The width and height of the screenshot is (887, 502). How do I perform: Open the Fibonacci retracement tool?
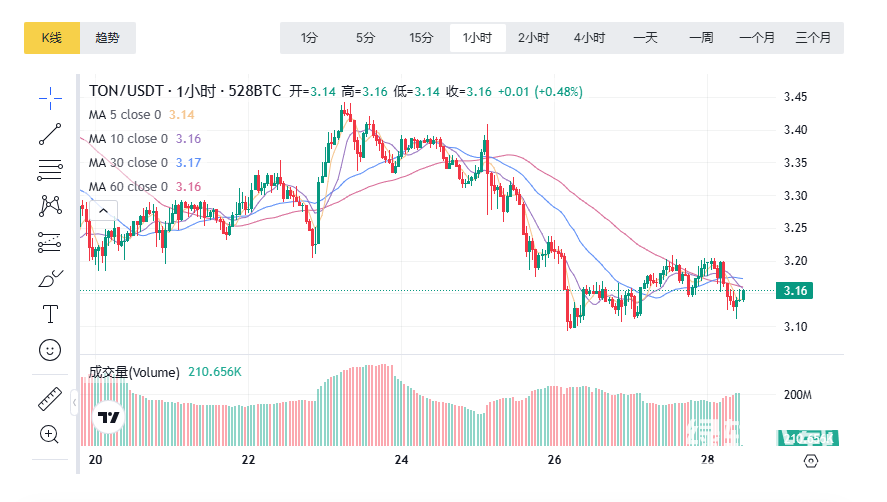click(50, 169)
